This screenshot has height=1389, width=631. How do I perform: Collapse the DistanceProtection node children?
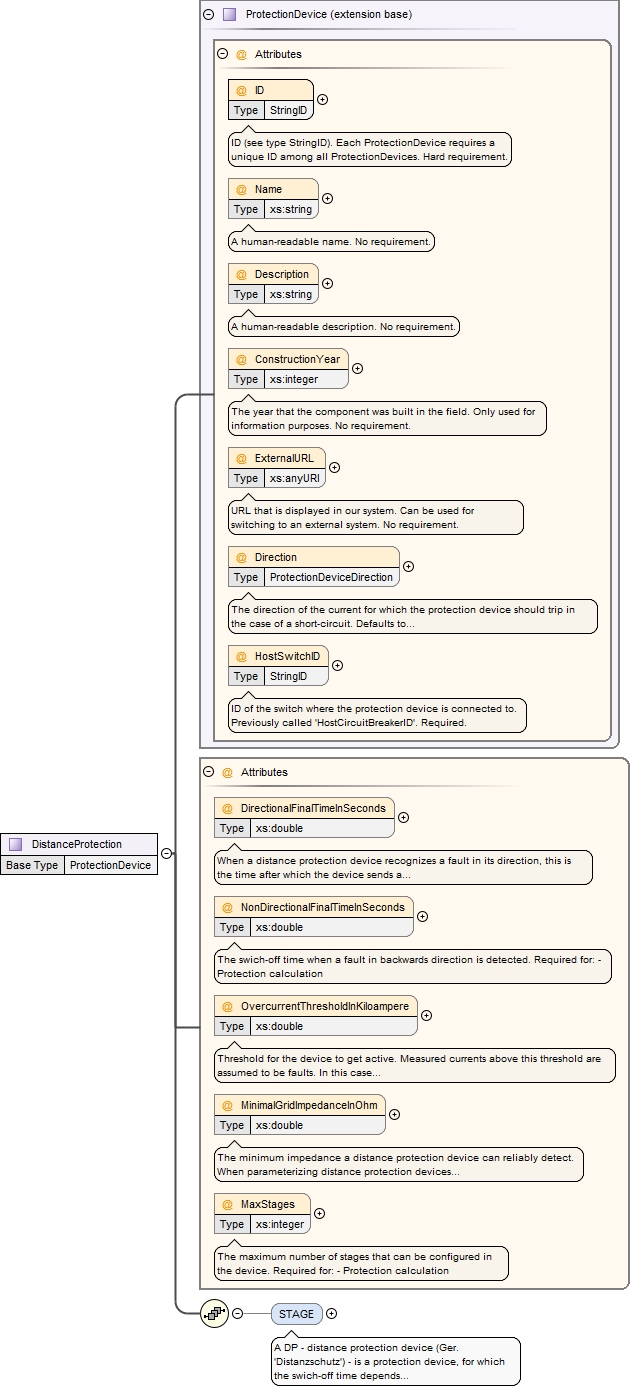point(167,854)
